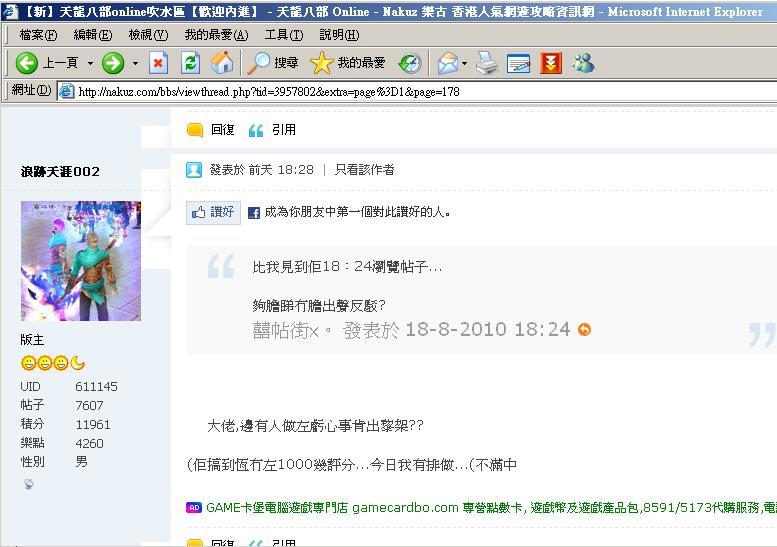Open the 編輯(E) menu
The height and width of the screenshot is (547, 777).
[x=93, y=35]
